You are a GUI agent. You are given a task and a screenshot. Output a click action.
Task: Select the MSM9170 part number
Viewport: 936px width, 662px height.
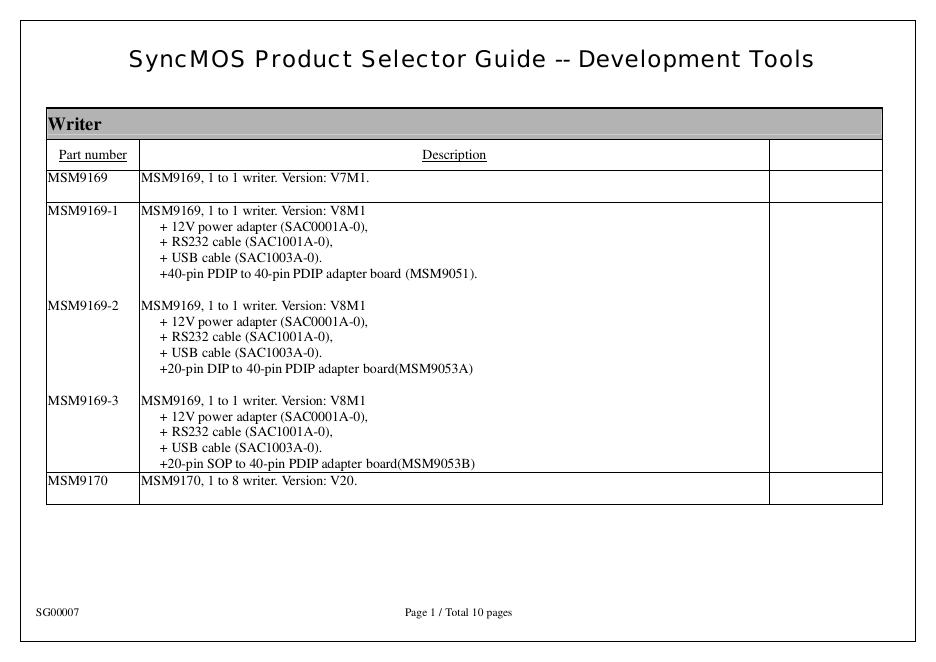pos(77,481)
